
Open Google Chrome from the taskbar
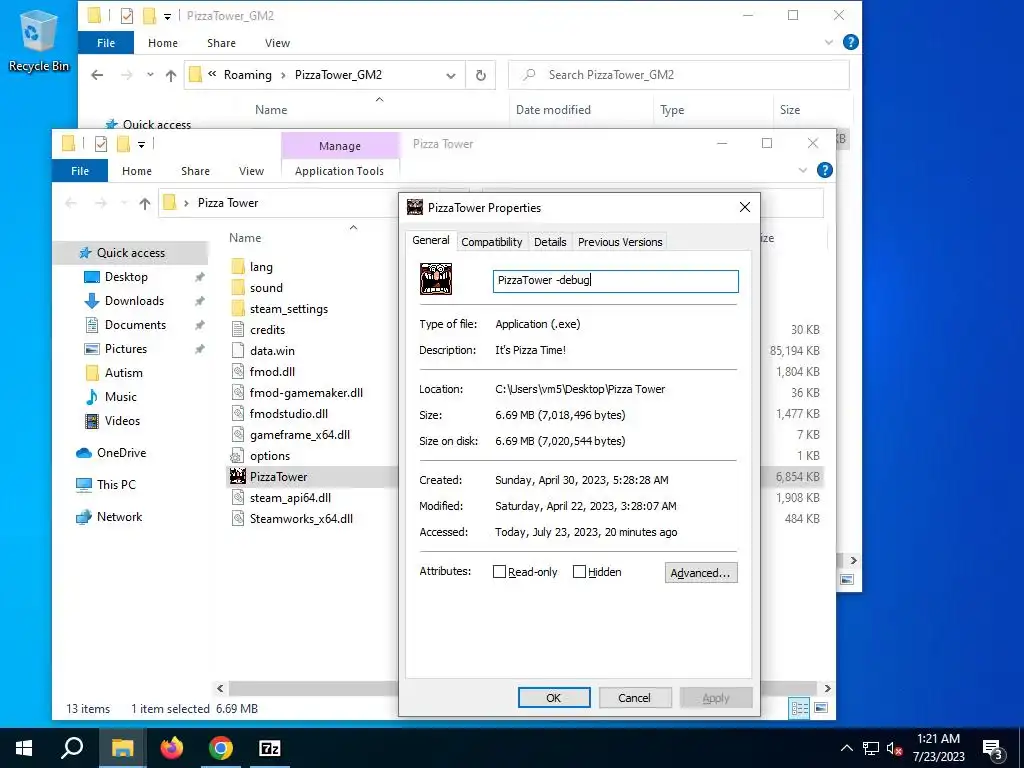(221, 748)
